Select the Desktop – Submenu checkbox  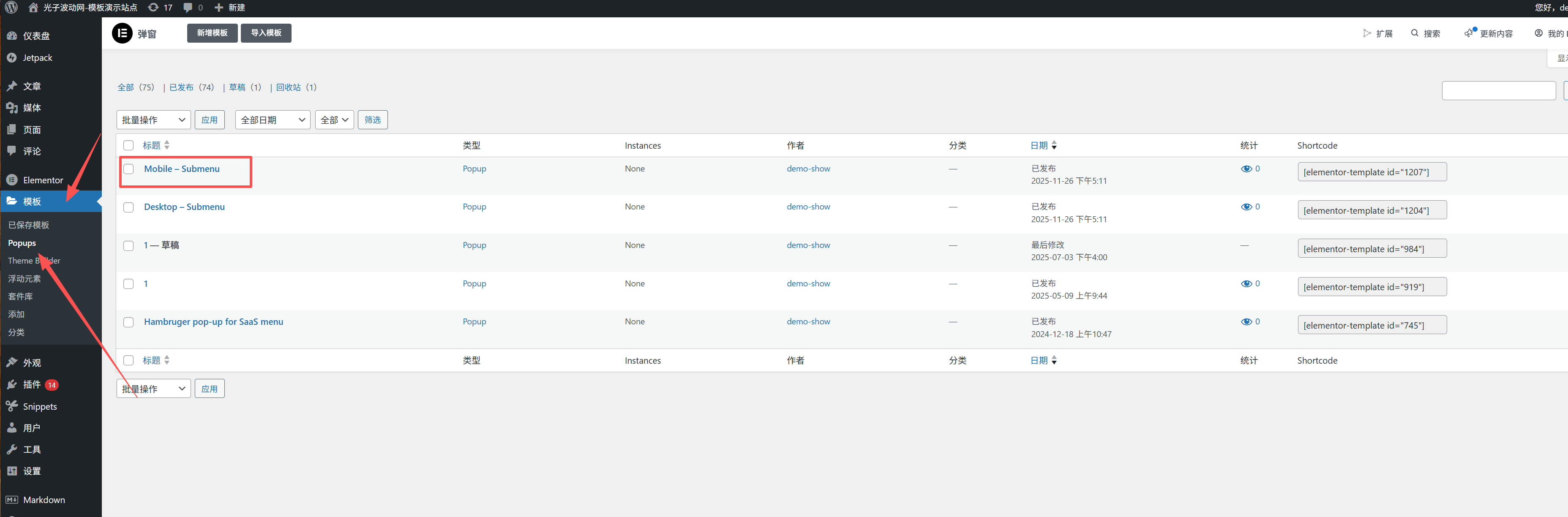coord(128,207)
